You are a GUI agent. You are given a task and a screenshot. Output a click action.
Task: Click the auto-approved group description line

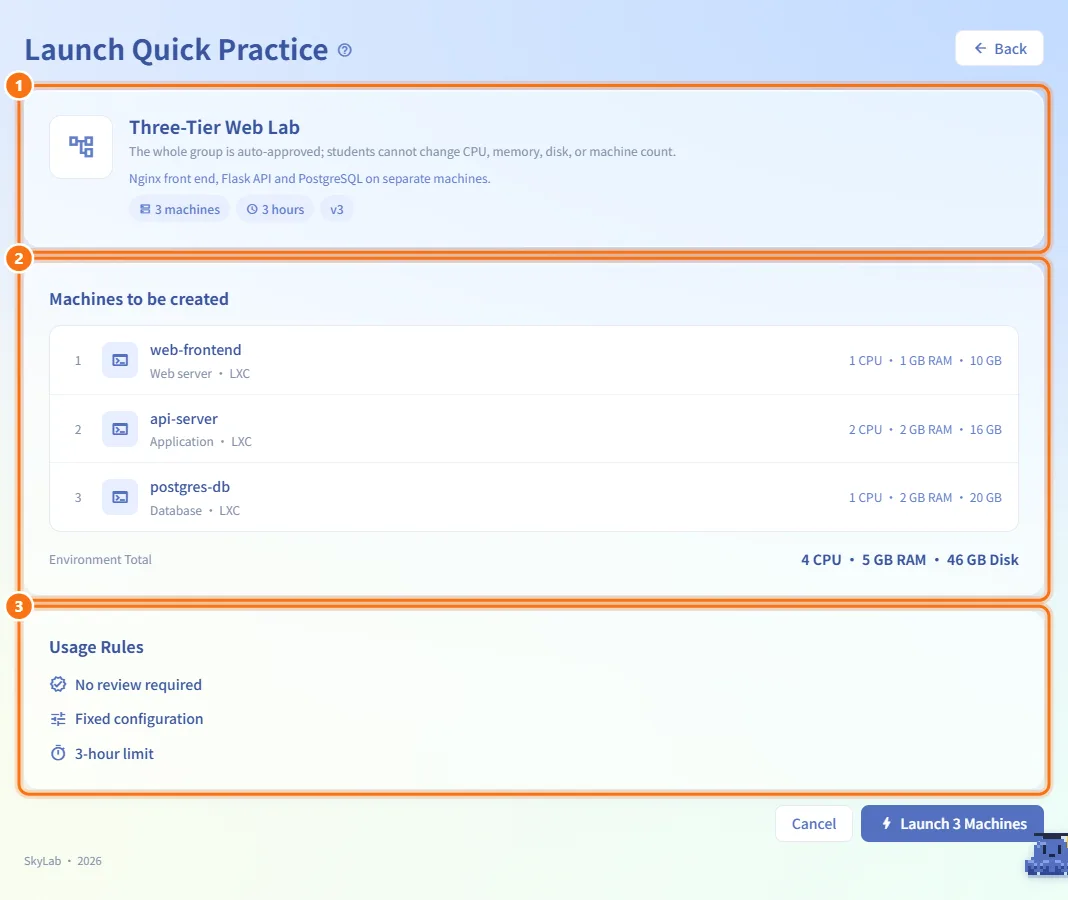(403, 151)
